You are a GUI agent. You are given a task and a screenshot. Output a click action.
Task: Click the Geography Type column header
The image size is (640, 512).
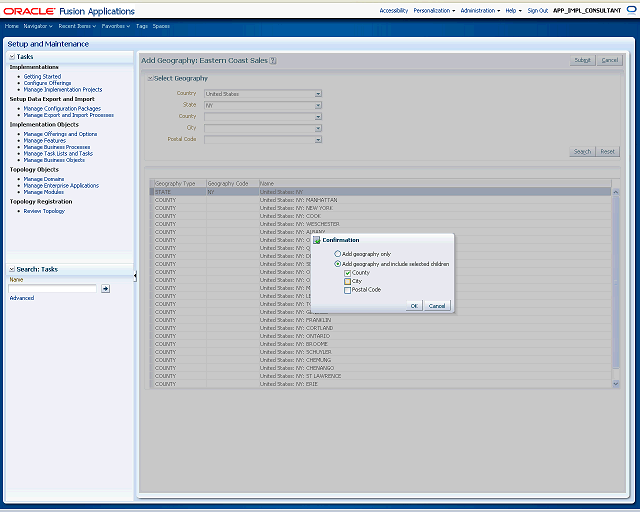point(180,184)
